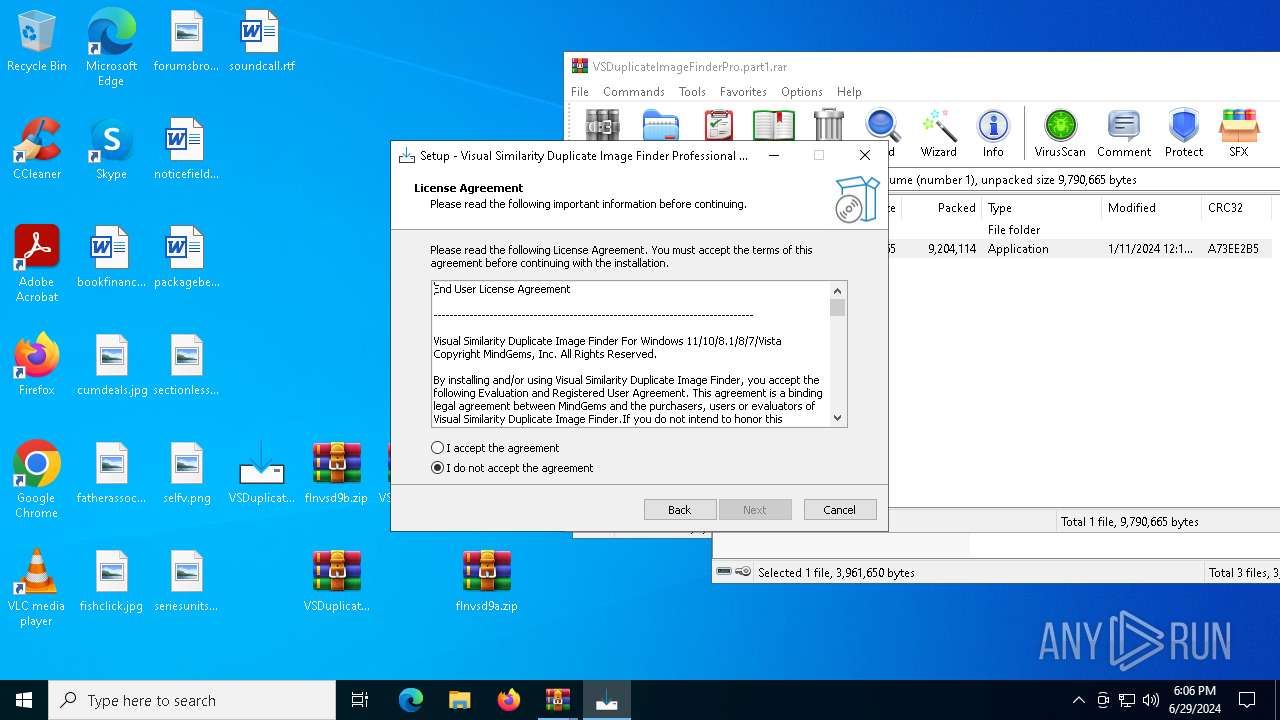Open WinRAR Options menu

[802, 91]
